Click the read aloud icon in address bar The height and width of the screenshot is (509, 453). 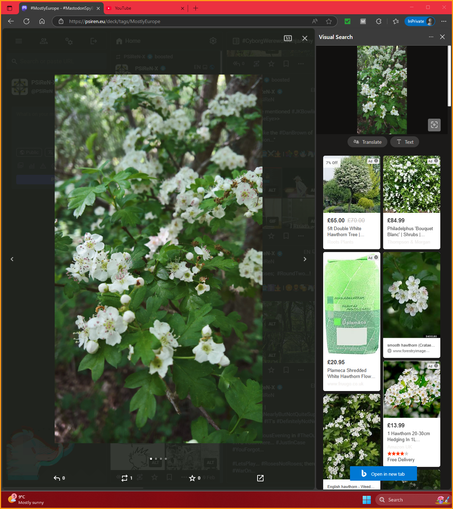tap(315, 21)
